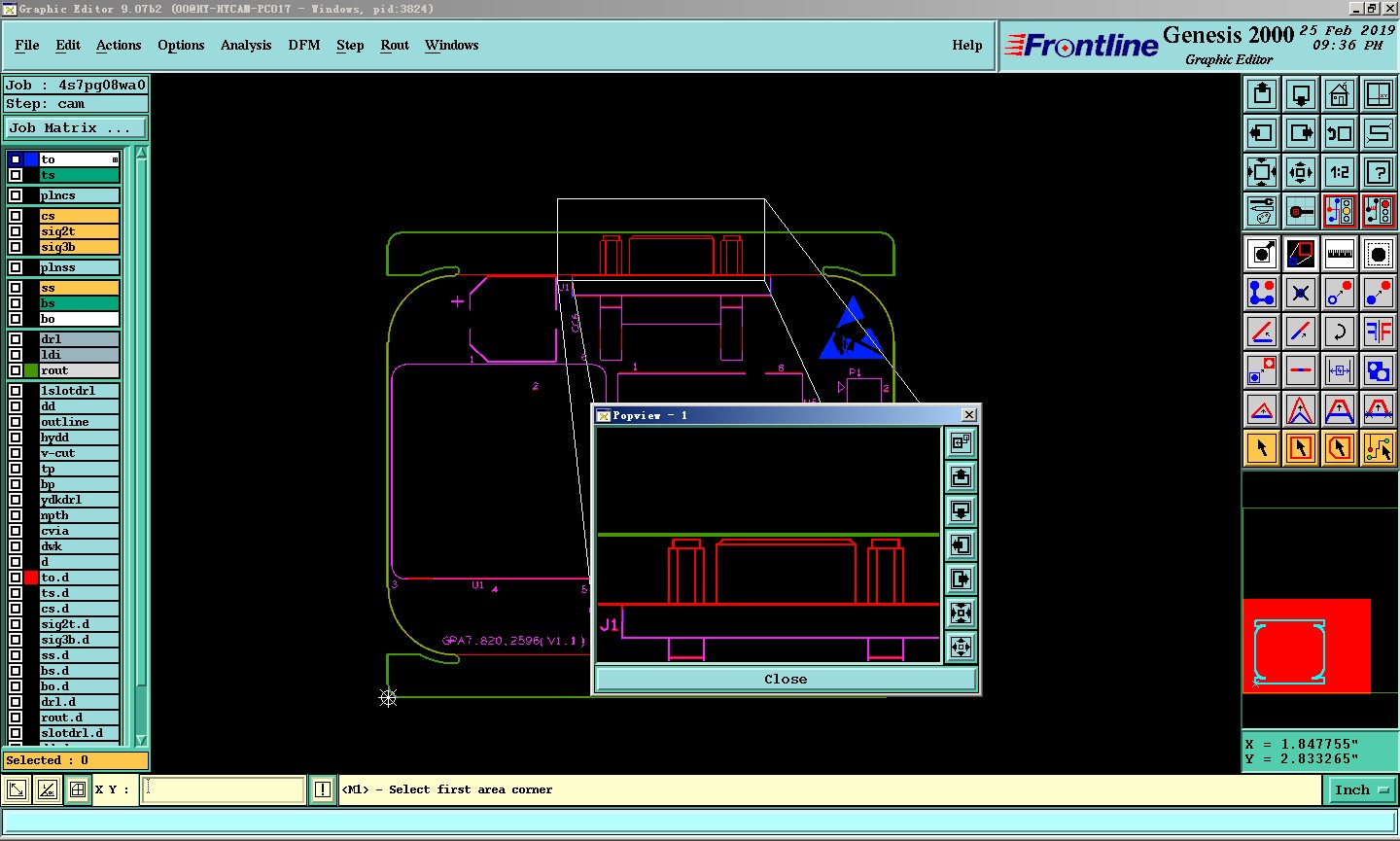Viewport: 1400px width, 841px height.
Task: Click the curved arrow rotate icon
Action: click(1340, 332)
